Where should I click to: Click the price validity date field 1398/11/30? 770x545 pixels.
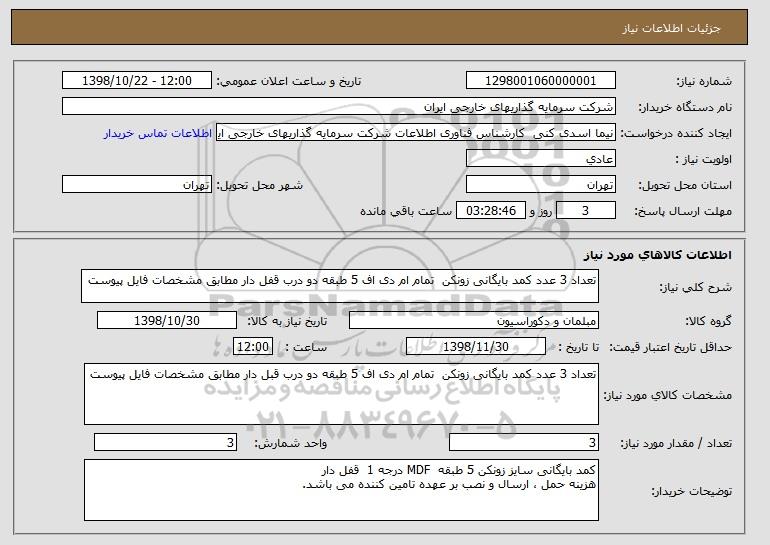click(476, 347)
